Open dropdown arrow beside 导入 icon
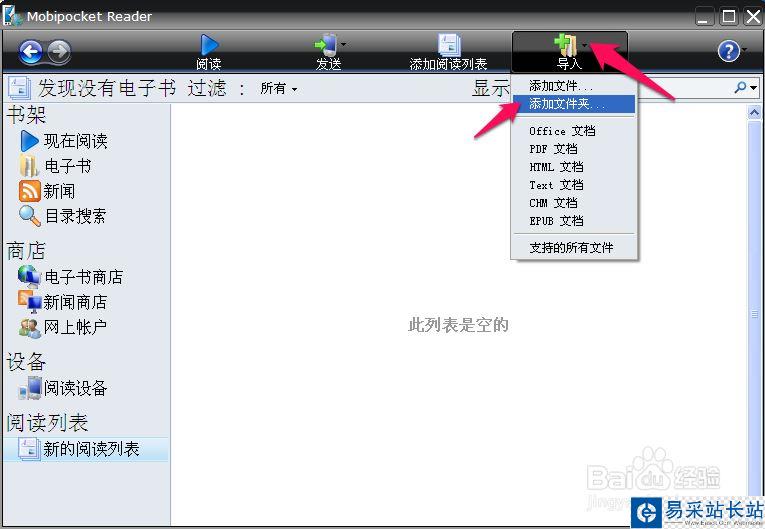Image resolution: width=765 pixels, height=529 pixels. [x=584, y=45]
